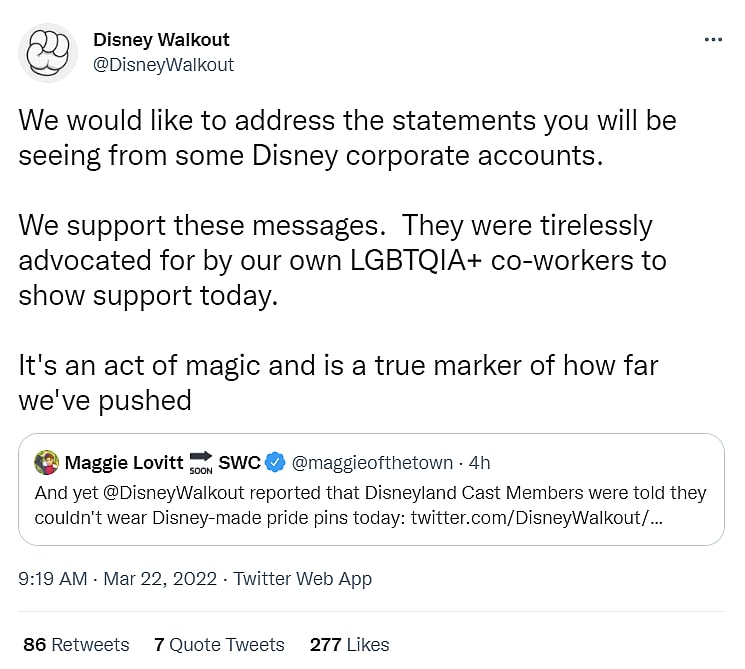Click Maggie Lovitt's small avatar in quoted tweet
The height and width of the screenshot is (669, 745).
coord(46,462)
